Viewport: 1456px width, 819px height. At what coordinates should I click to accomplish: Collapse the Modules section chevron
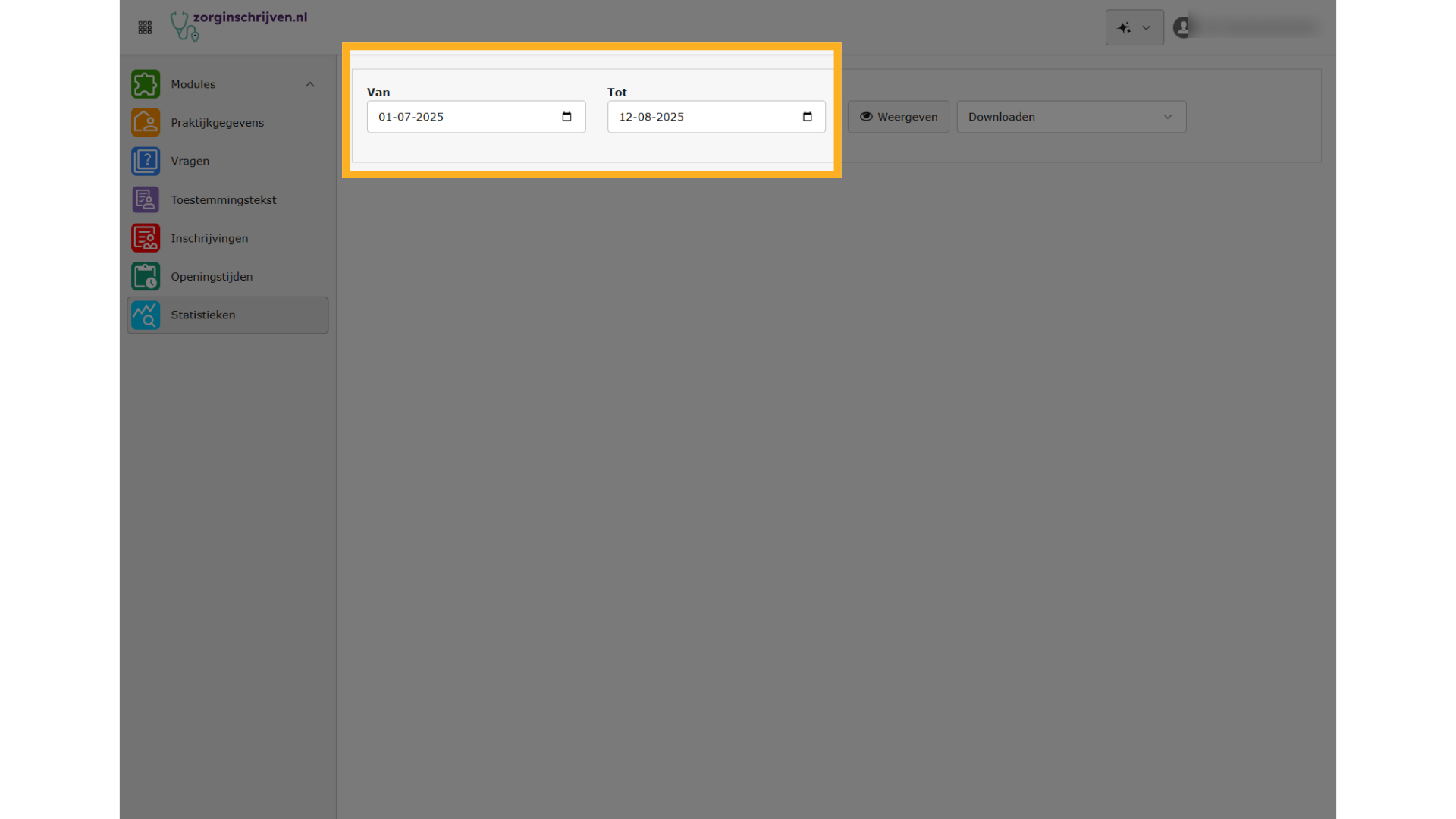[310, 84]
